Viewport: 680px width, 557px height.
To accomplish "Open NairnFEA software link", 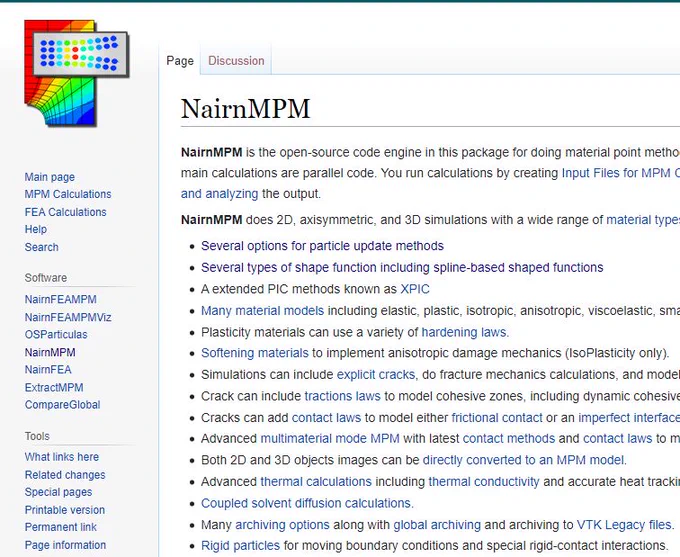I will pos(48,370).
